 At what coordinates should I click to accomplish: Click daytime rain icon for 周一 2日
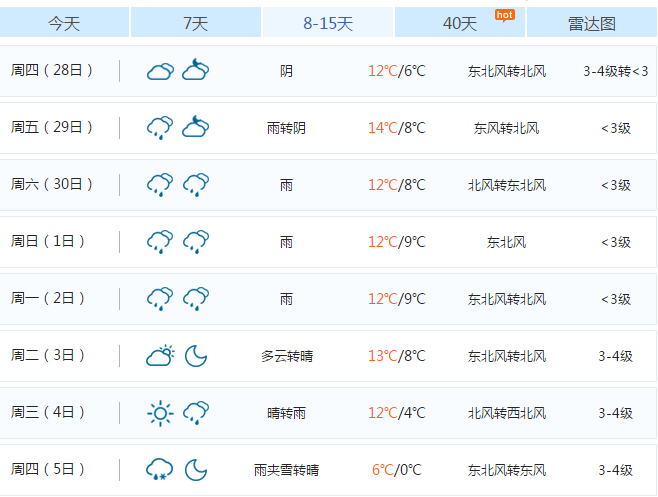tap(160, 299)
